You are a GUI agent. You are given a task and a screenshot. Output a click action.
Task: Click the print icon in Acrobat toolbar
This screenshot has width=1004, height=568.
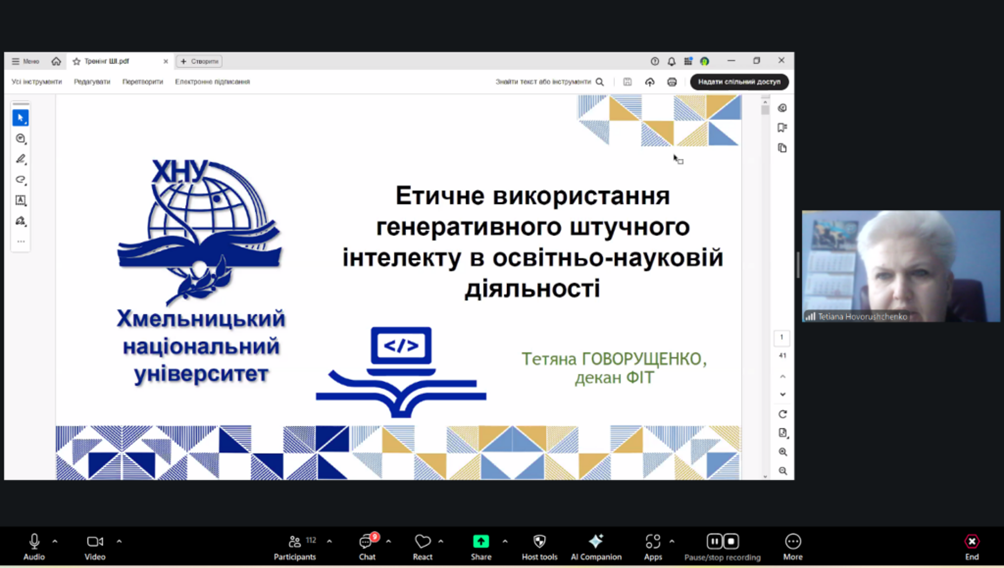[672, 82]
